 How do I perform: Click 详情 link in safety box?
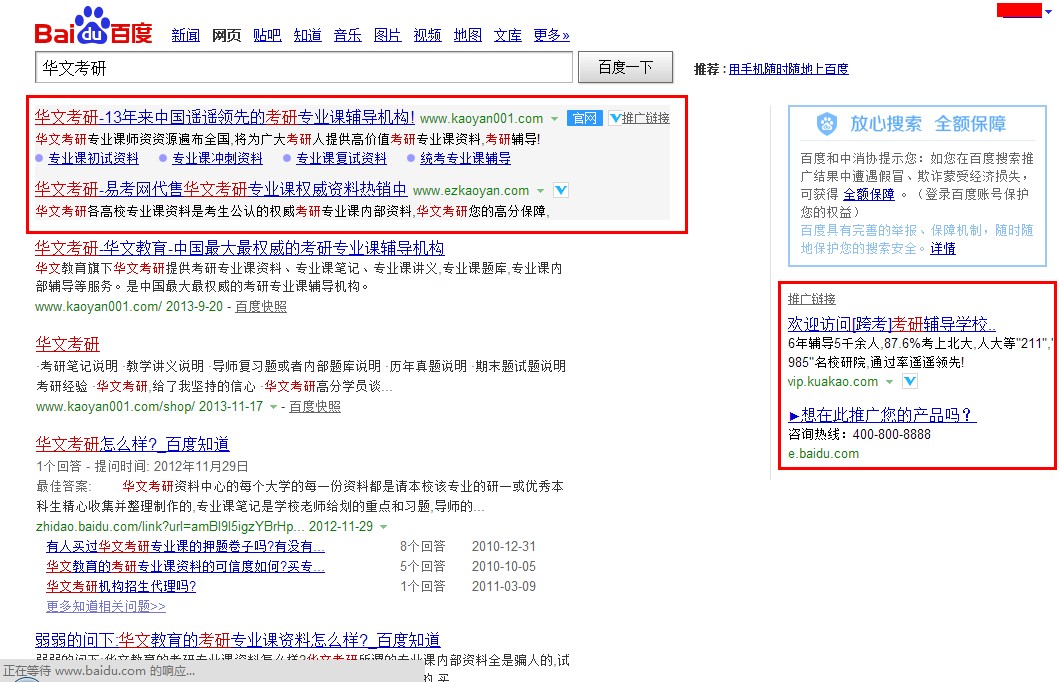[x=943, y=248]
